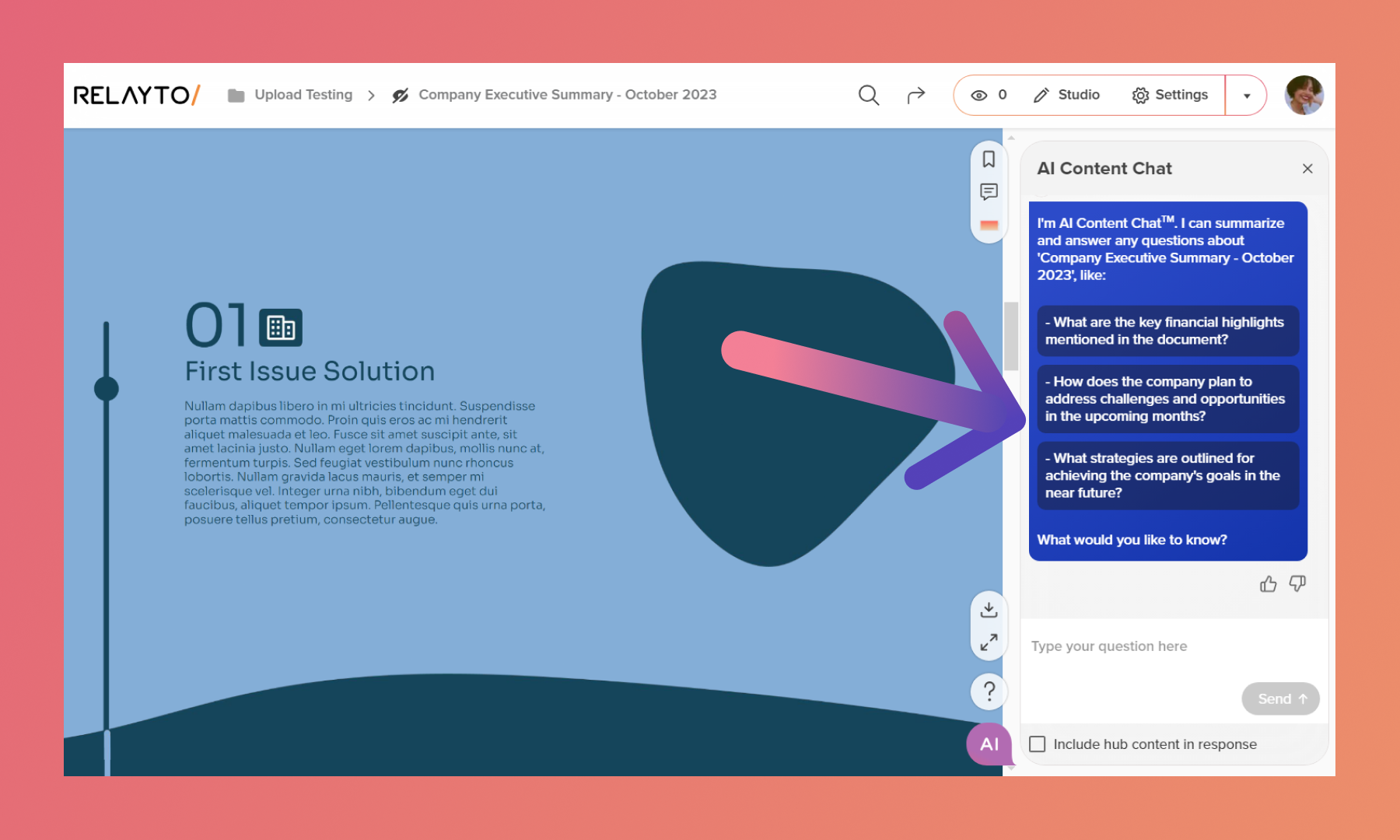This screenshot has width=1400, height=840.
Task: Select the key financial highlights suggested question
Action: click(1167, 331)
